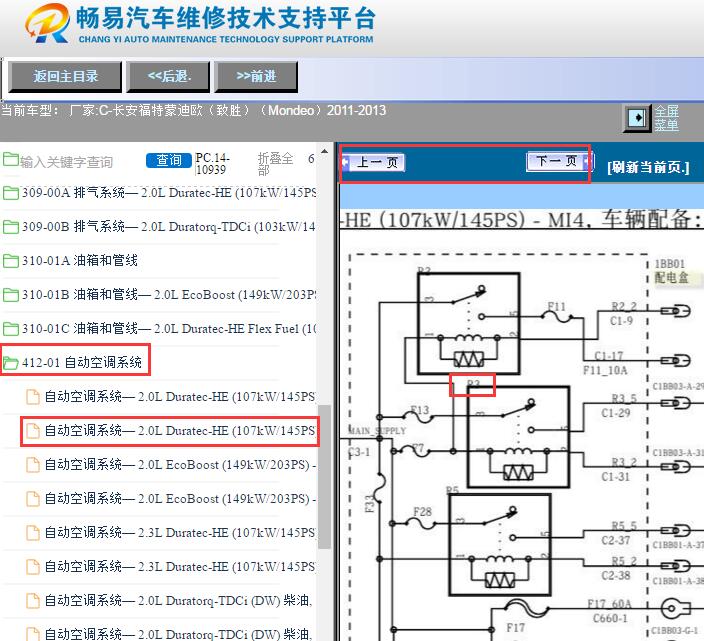Open the 全屏菜单 link
Viewport: 704px width, 641px height.
666,118
